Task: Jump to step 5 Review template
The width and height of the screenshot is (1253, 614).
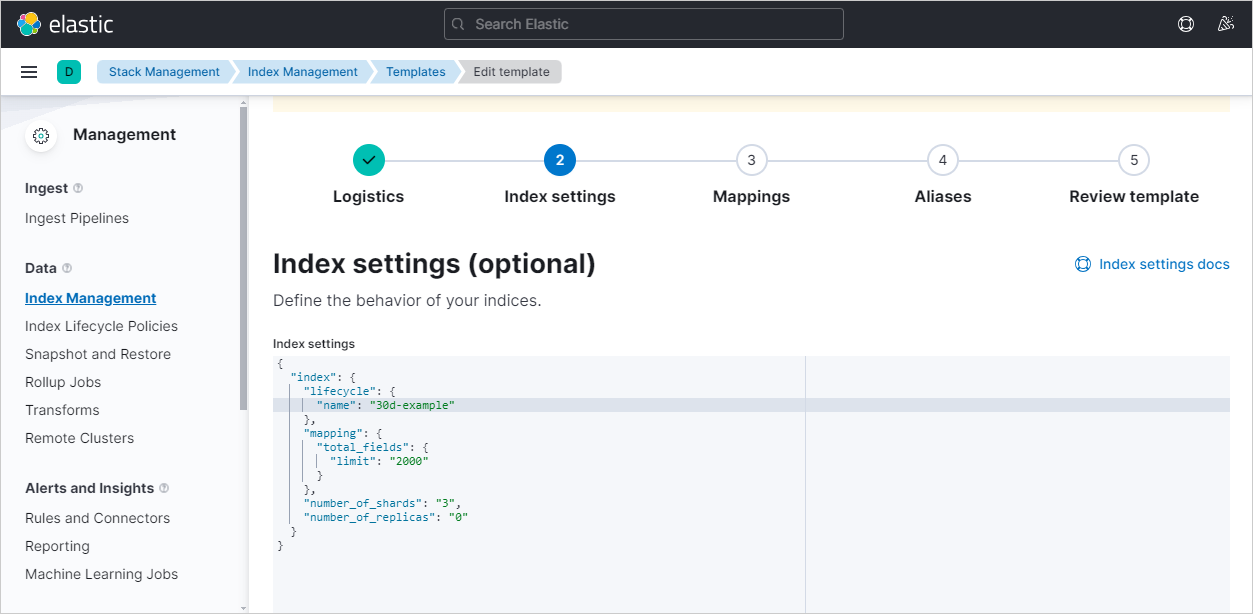Action: 1133,160
